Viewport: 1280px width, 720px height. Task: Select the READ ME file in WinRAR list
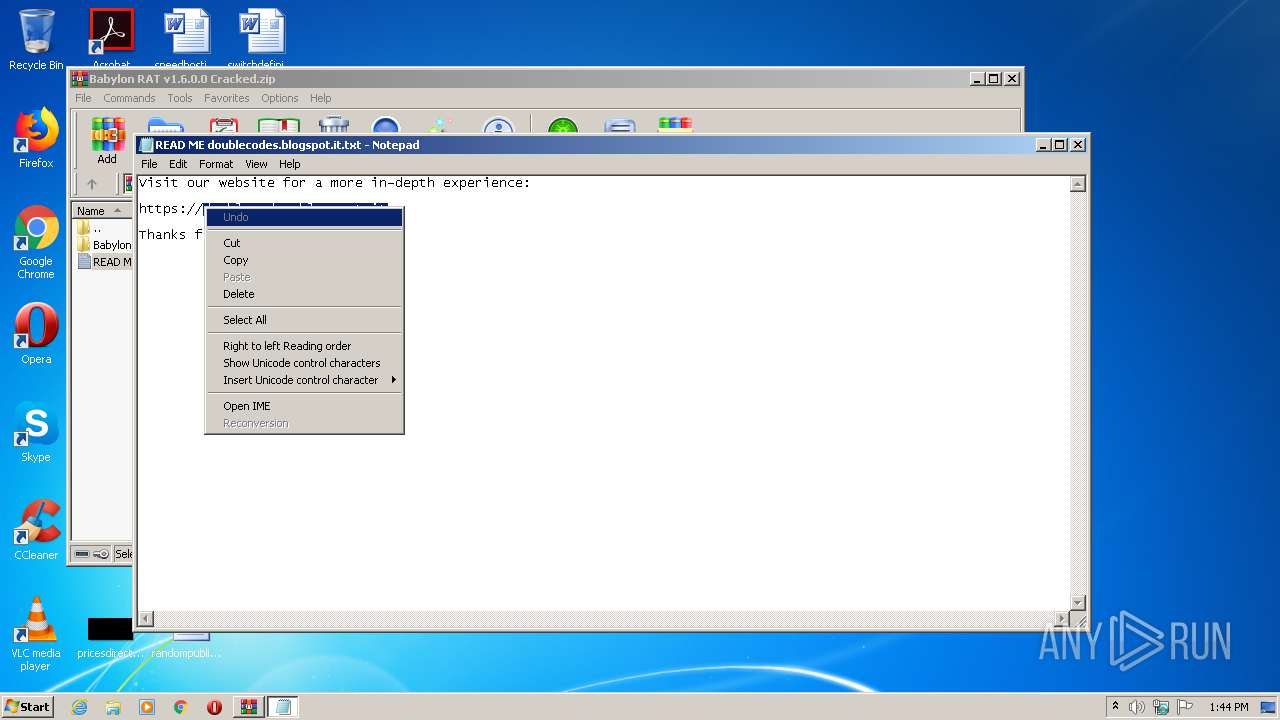(x=103, y=262)
